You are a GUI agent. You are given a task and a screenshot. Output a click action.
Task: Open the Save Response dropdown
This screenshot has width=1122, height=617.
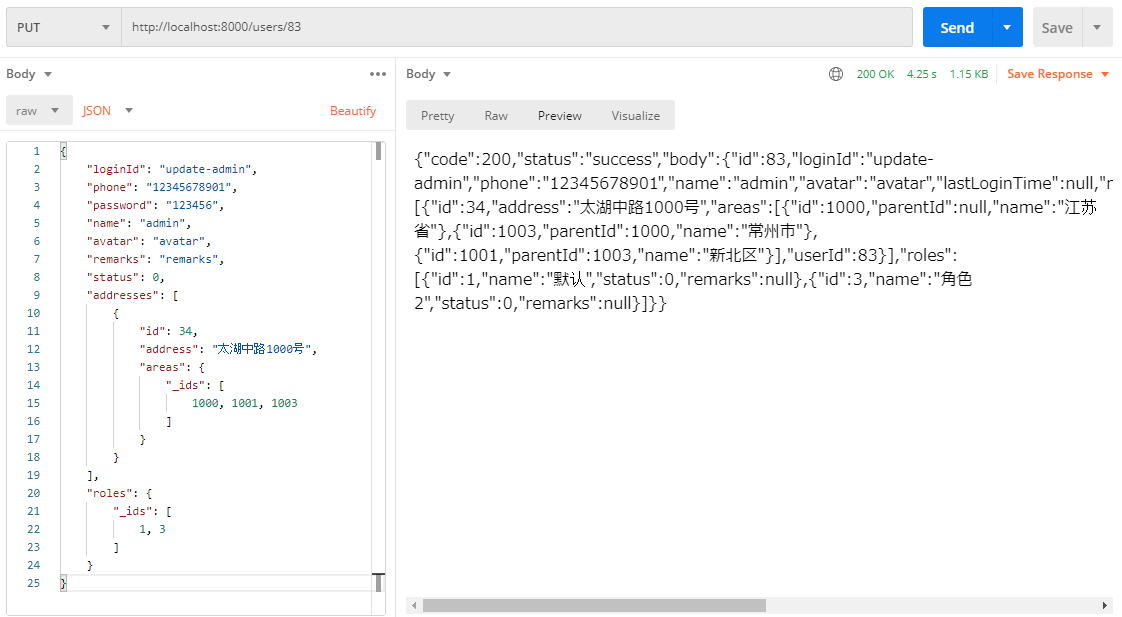pyautogui.click(x=1058, y=74)
